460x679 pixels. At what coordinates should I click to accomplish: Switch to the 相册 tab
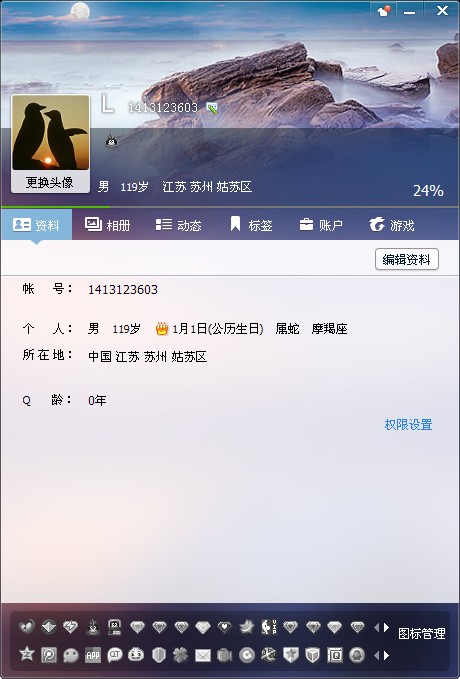(107, 225)
